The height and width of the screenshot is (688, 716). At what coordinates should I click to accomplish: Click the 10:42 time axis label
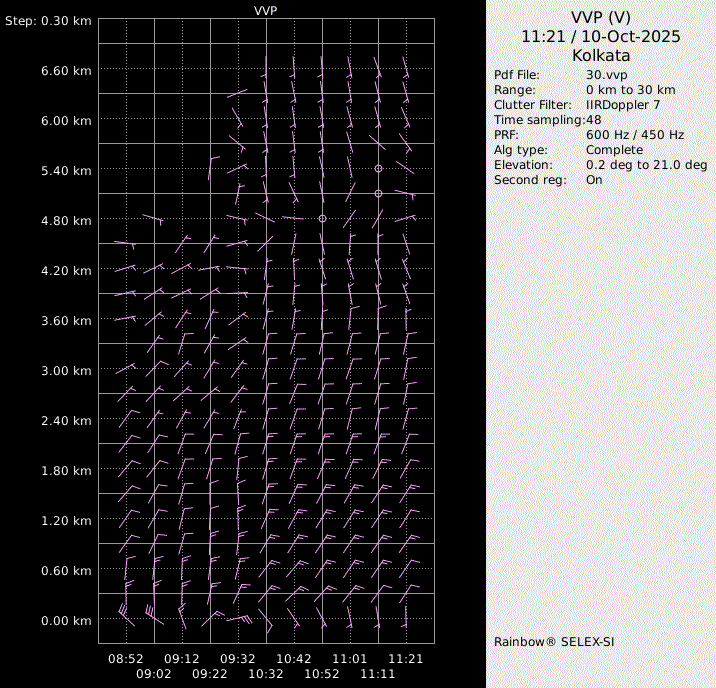294,659
